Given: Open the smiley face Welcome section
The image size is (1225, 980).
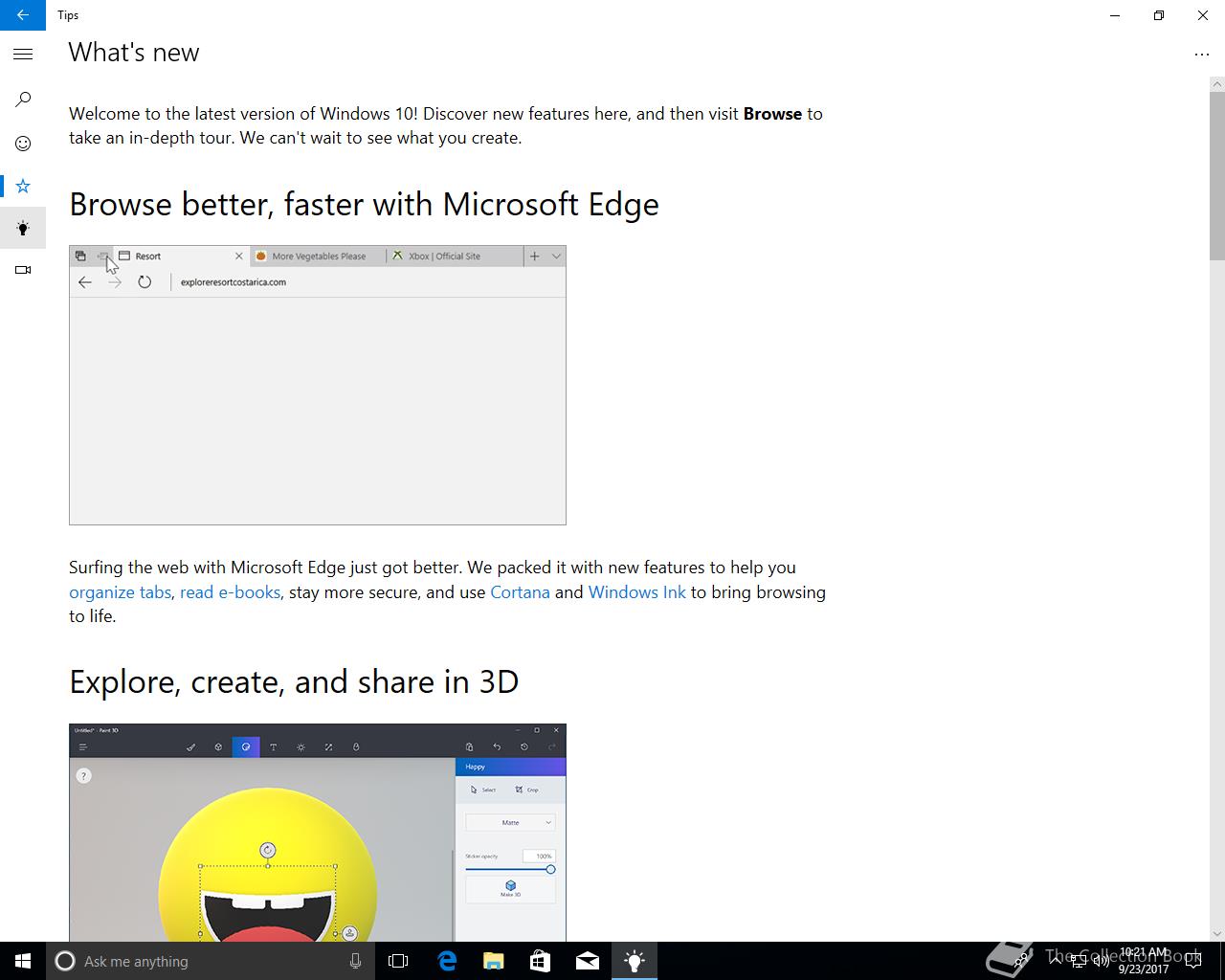Looking at the screenshot, I should (x=23, y=144).
